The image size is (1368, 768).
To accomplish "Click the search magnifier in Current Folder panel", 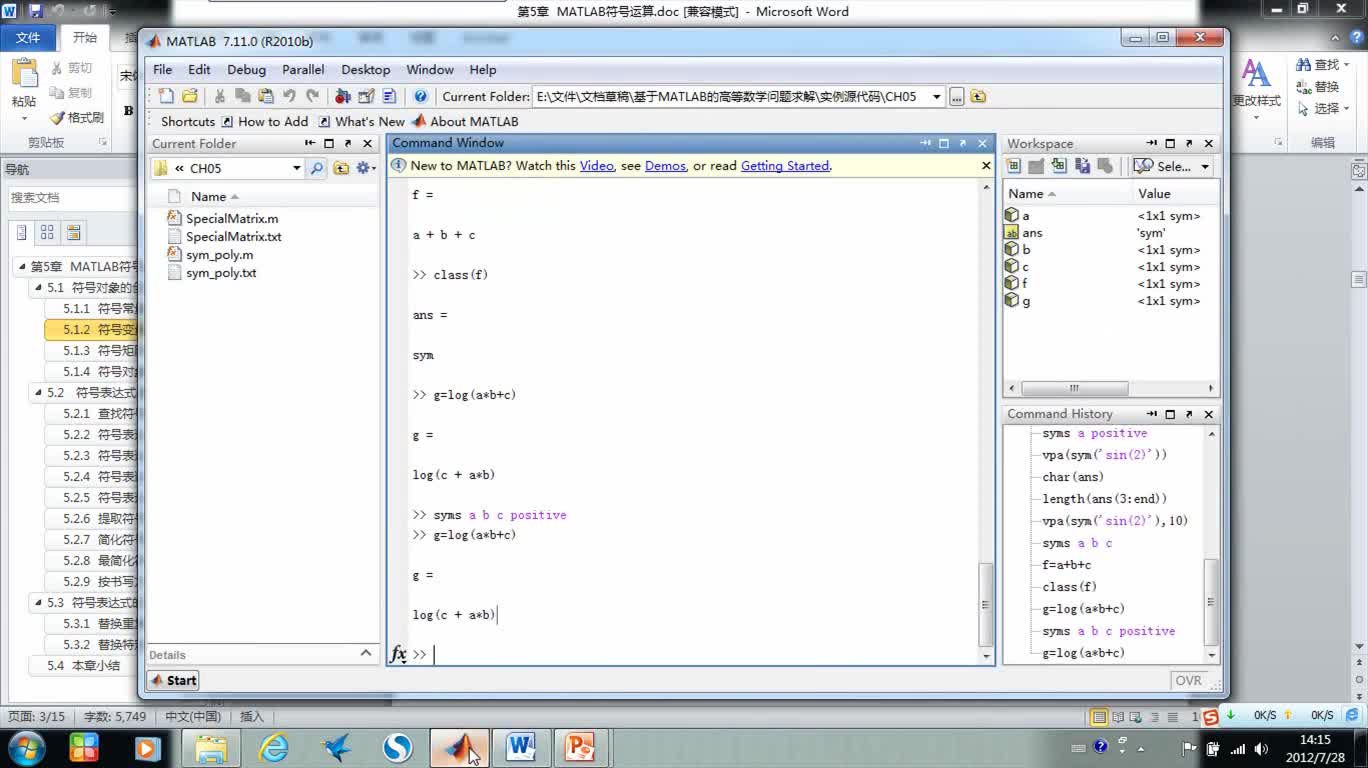I will 317,168.
